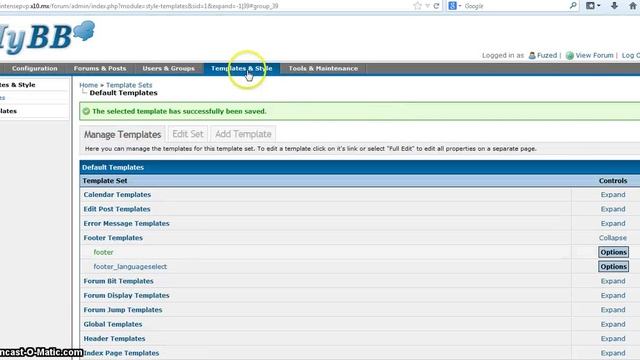Click the Error Message Templates name link

click(126, 224)
